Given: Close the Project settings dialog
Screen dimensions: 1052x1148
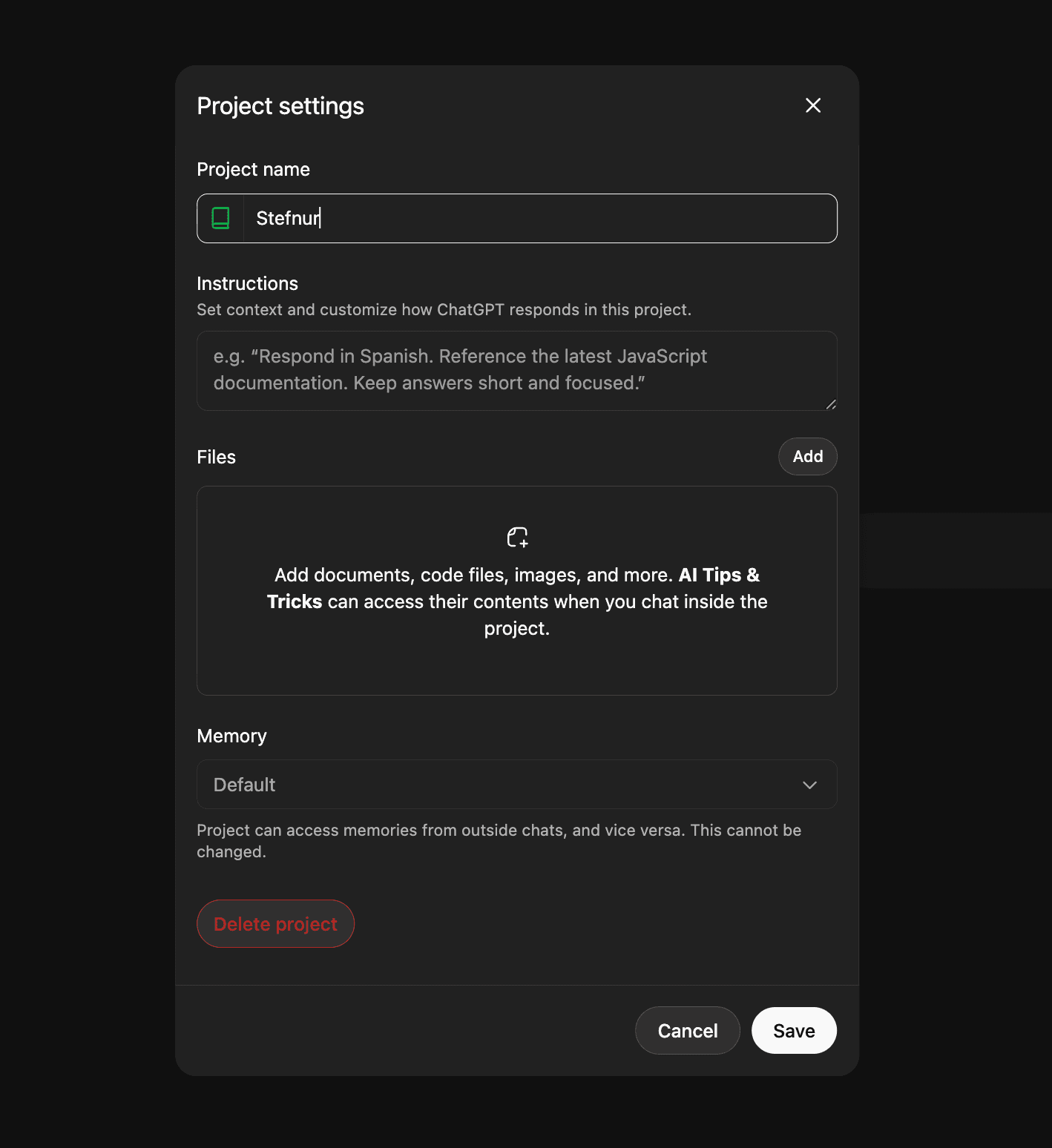Looking at the screenshot, I should [x=813, y=105].
